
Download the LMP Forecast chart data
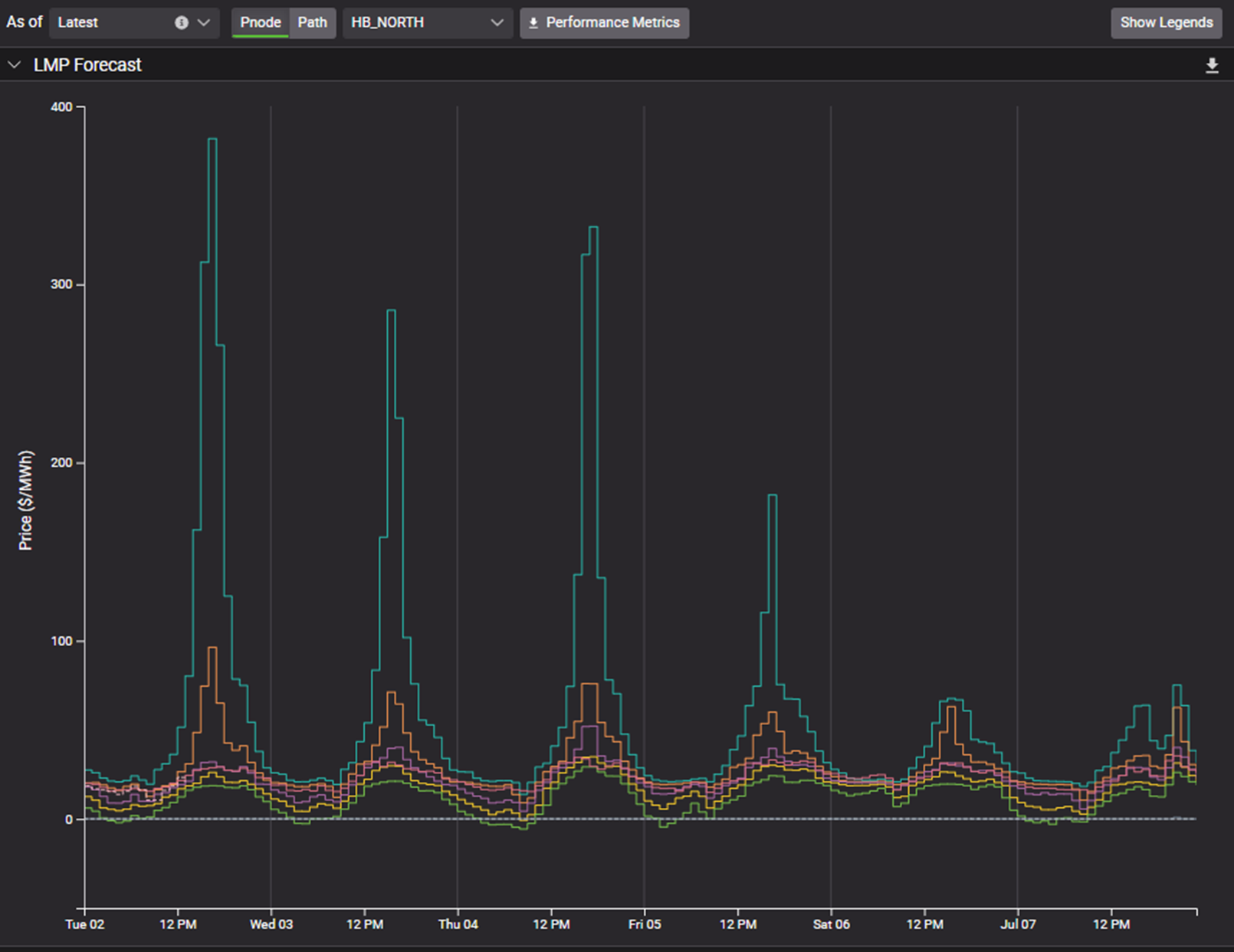(1212, 66)
